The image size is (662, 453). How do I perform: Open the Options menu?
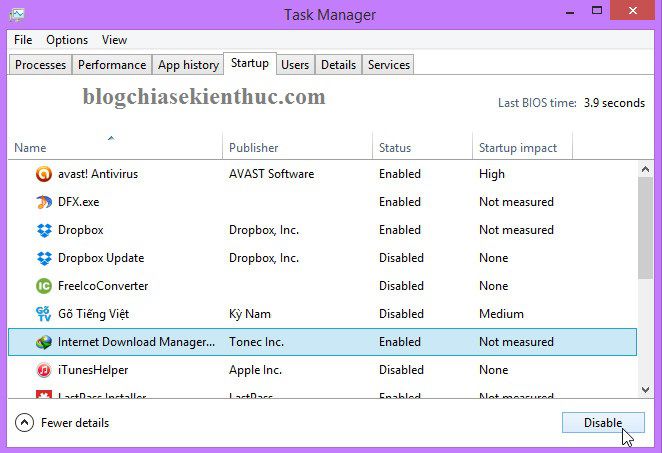pyautogui.click(x=67, y=40)
